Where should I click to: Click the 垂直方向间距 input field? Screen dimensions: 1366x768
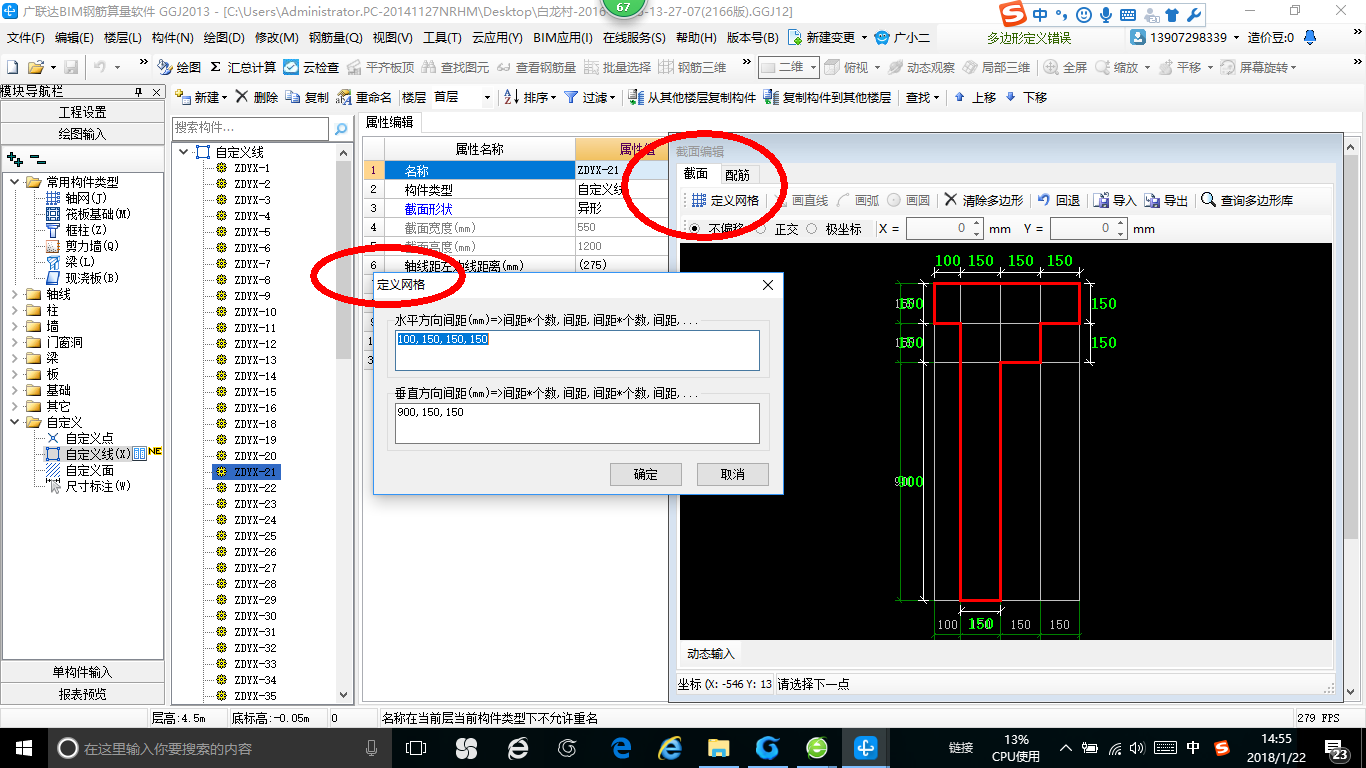[x=577, y=423]
